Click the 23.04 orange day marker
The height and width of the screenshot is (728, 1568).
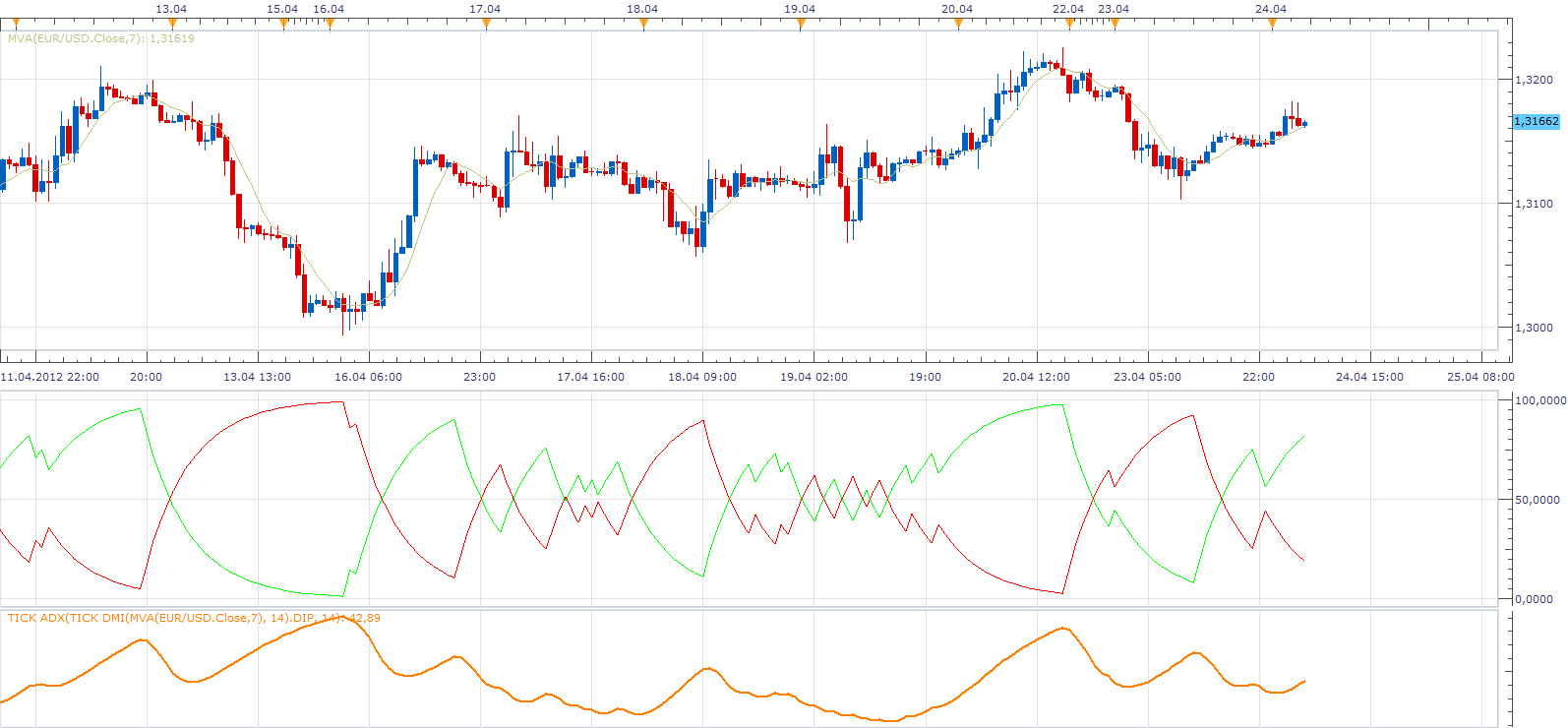pos(1115,24)
